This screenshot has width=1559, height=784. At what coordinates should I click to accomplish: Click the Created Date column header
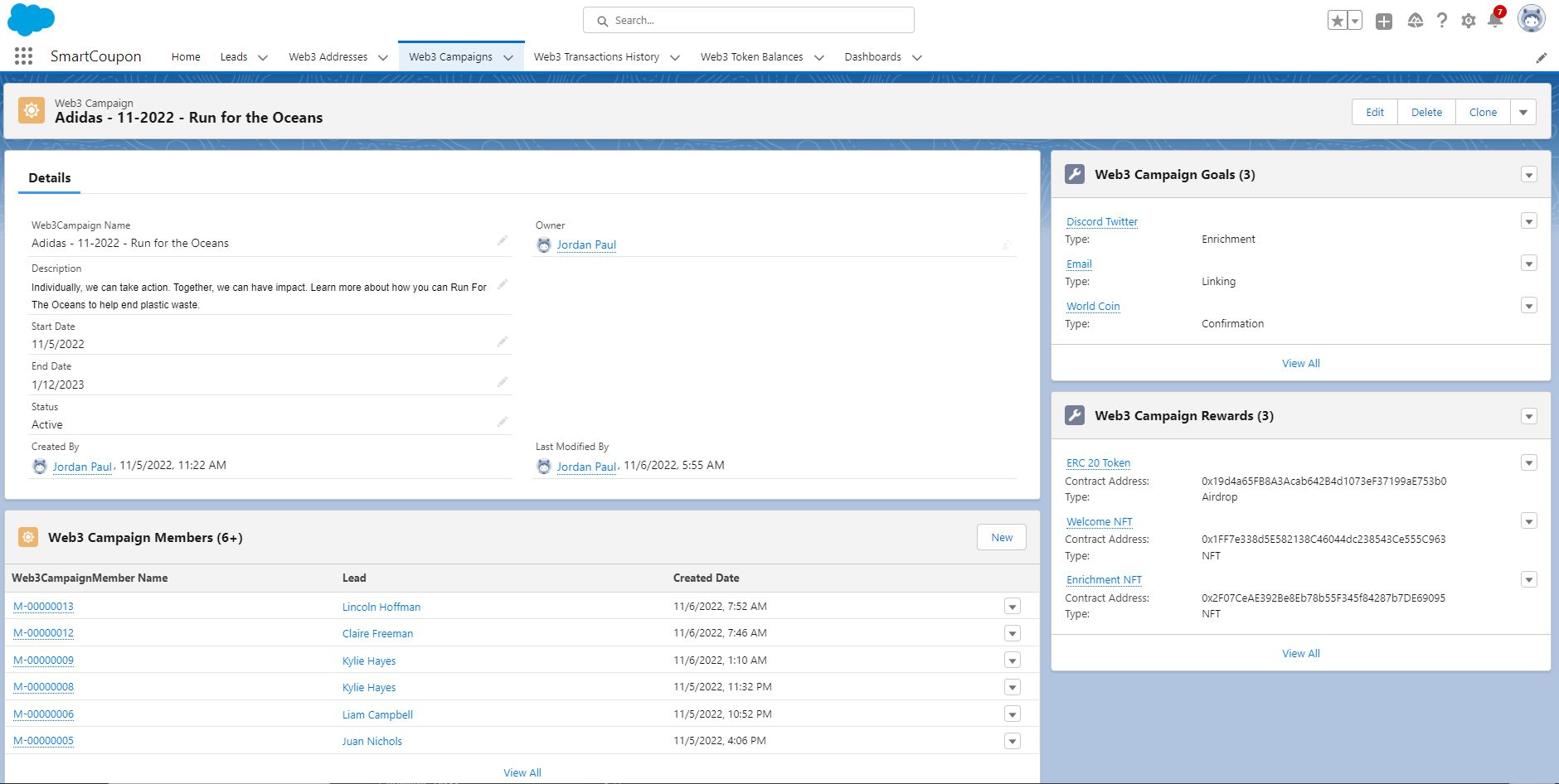(707, 578)
